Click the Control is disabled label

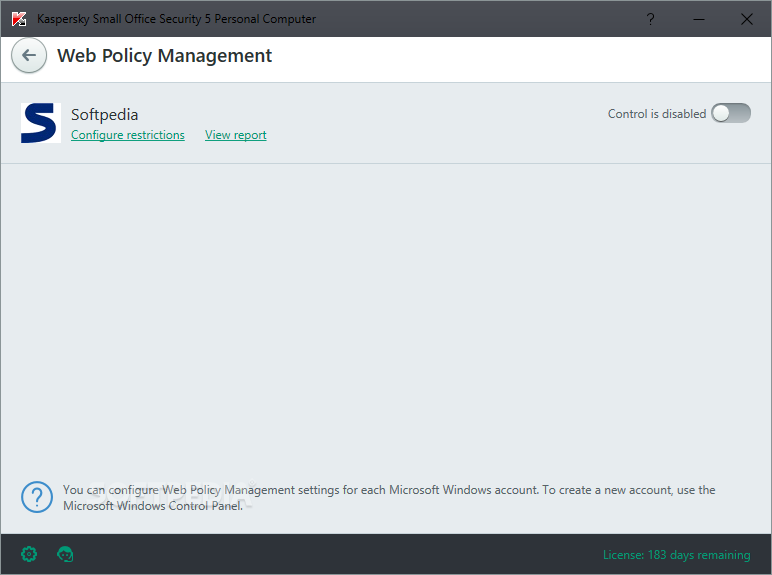657,114
